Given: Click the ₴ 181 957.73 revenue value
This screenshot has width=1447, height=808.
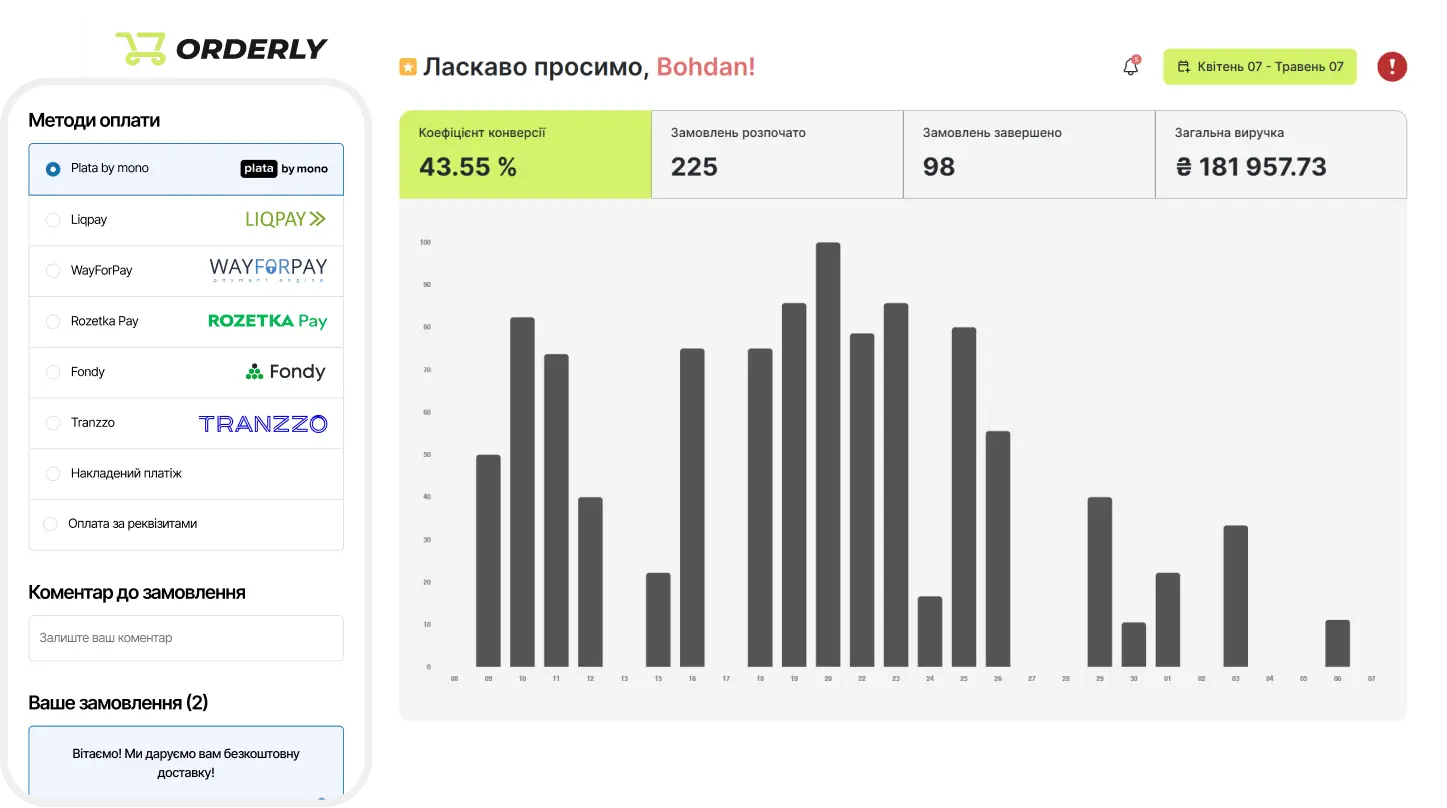Looking at the screenshot, I should (x=1251, y=167).
